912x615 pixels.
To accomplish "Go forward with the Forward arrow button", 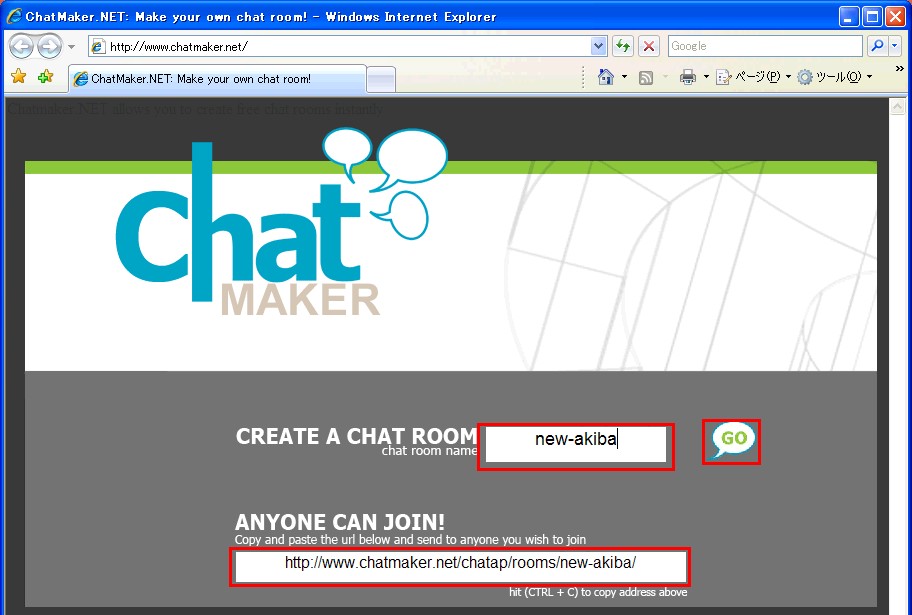I will [49, 46].
